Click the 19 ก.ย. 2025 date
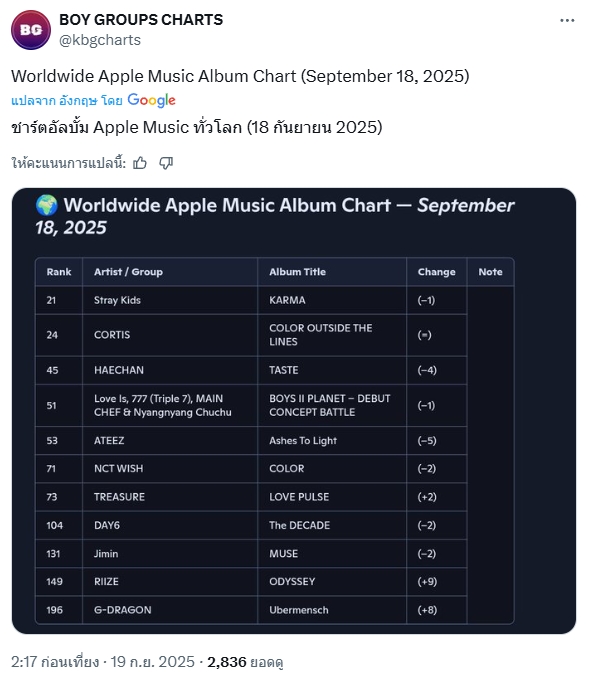The width and height of the screenshot is (589, 678). click(x=153, y=662)
